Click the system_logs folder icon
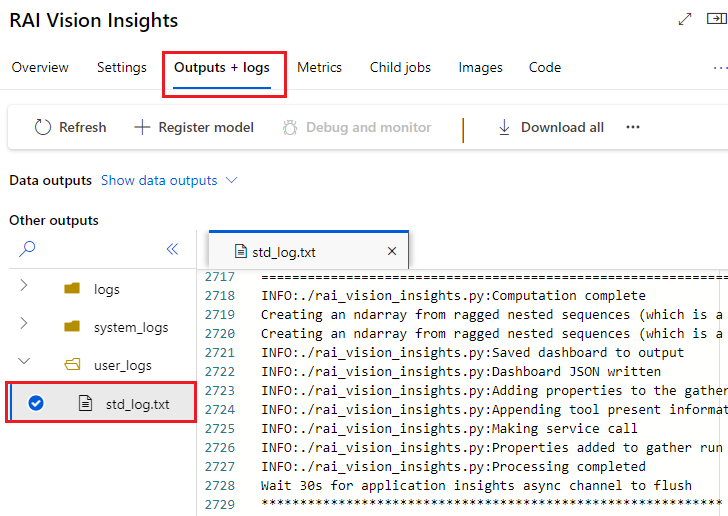Screen dimensions: 728x516 (72, 327)
